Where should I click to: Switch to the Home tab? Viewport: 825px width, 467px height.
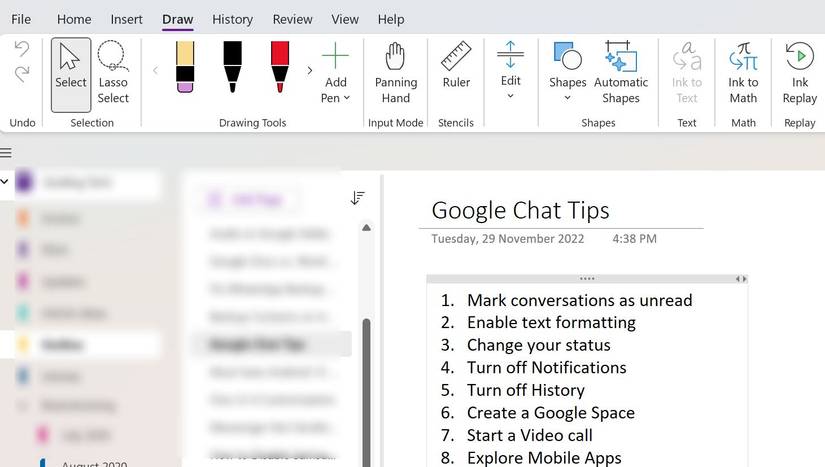[x=74, y=19]
